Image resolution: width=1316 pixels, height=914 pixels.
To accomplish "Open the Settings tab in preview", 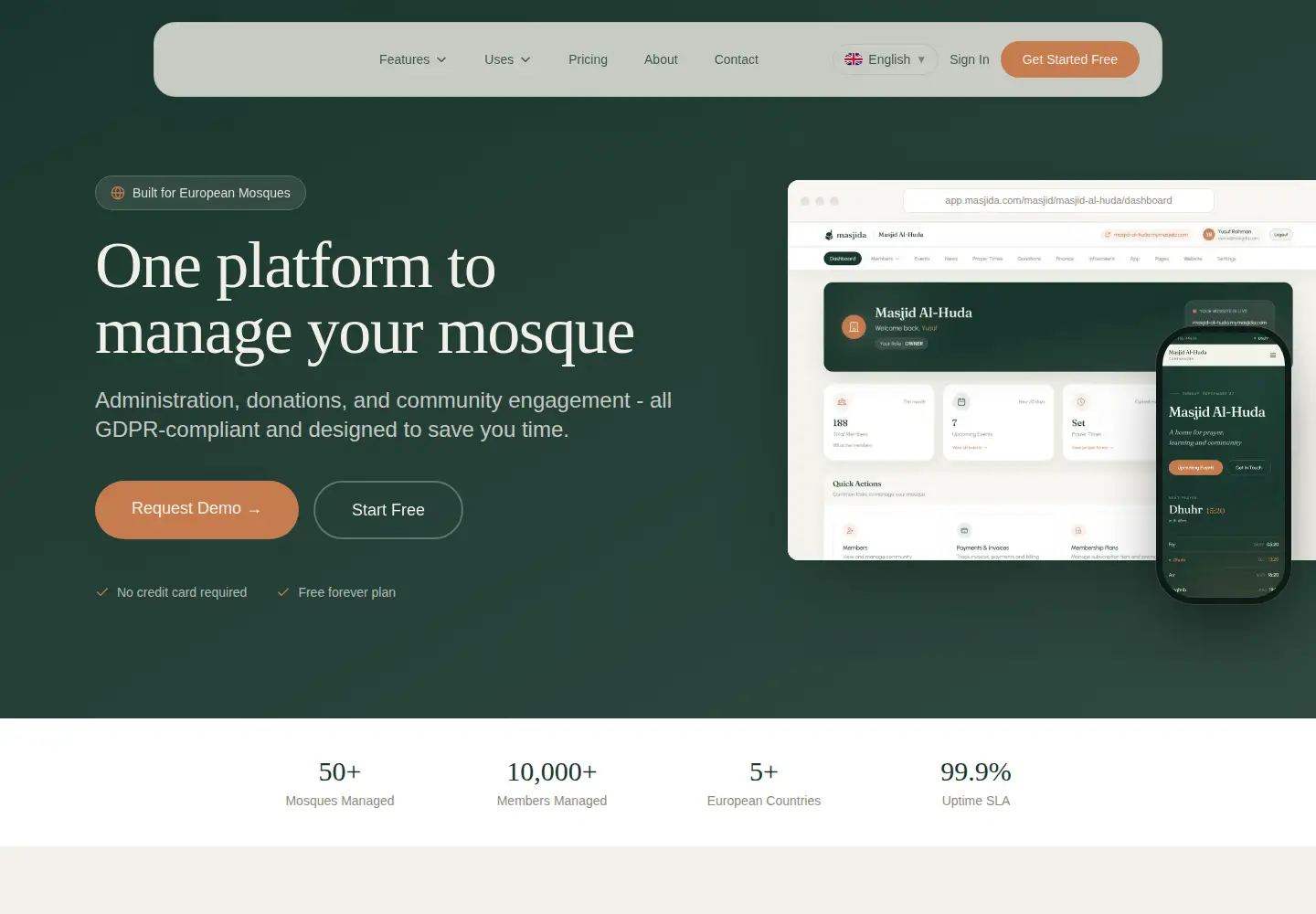I will coord(1226,259).
